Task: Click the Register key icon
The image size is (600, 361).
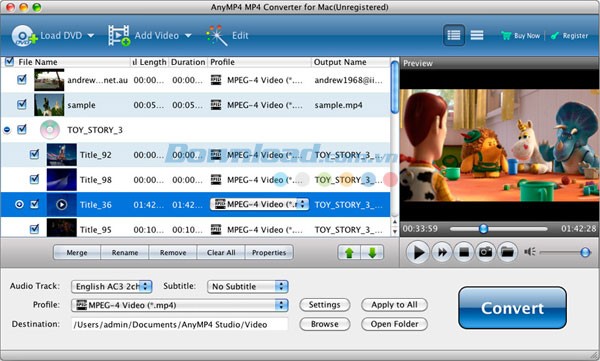Action: tap(554, 36)
